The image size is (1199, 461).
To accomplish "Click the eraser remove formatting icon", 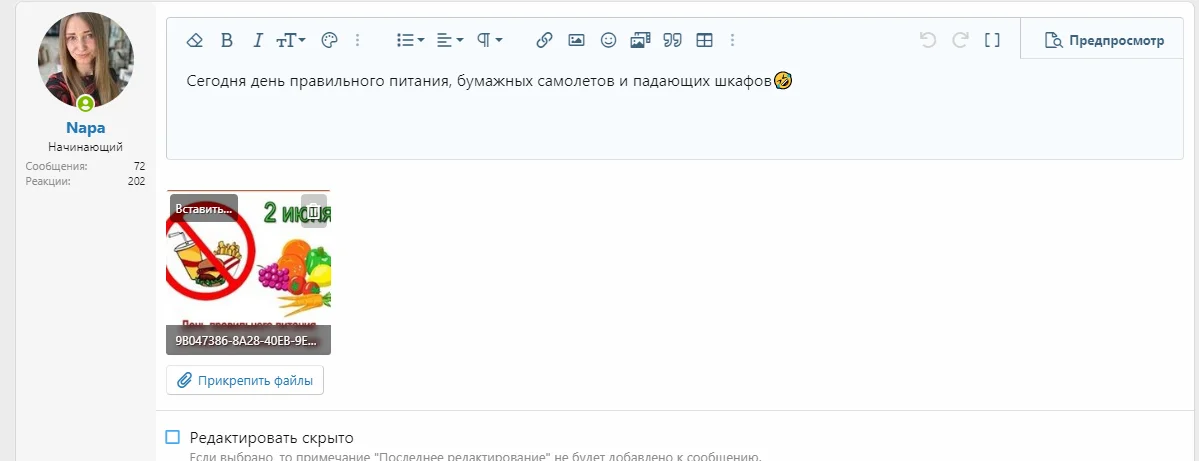I will (x=194, y=41).
